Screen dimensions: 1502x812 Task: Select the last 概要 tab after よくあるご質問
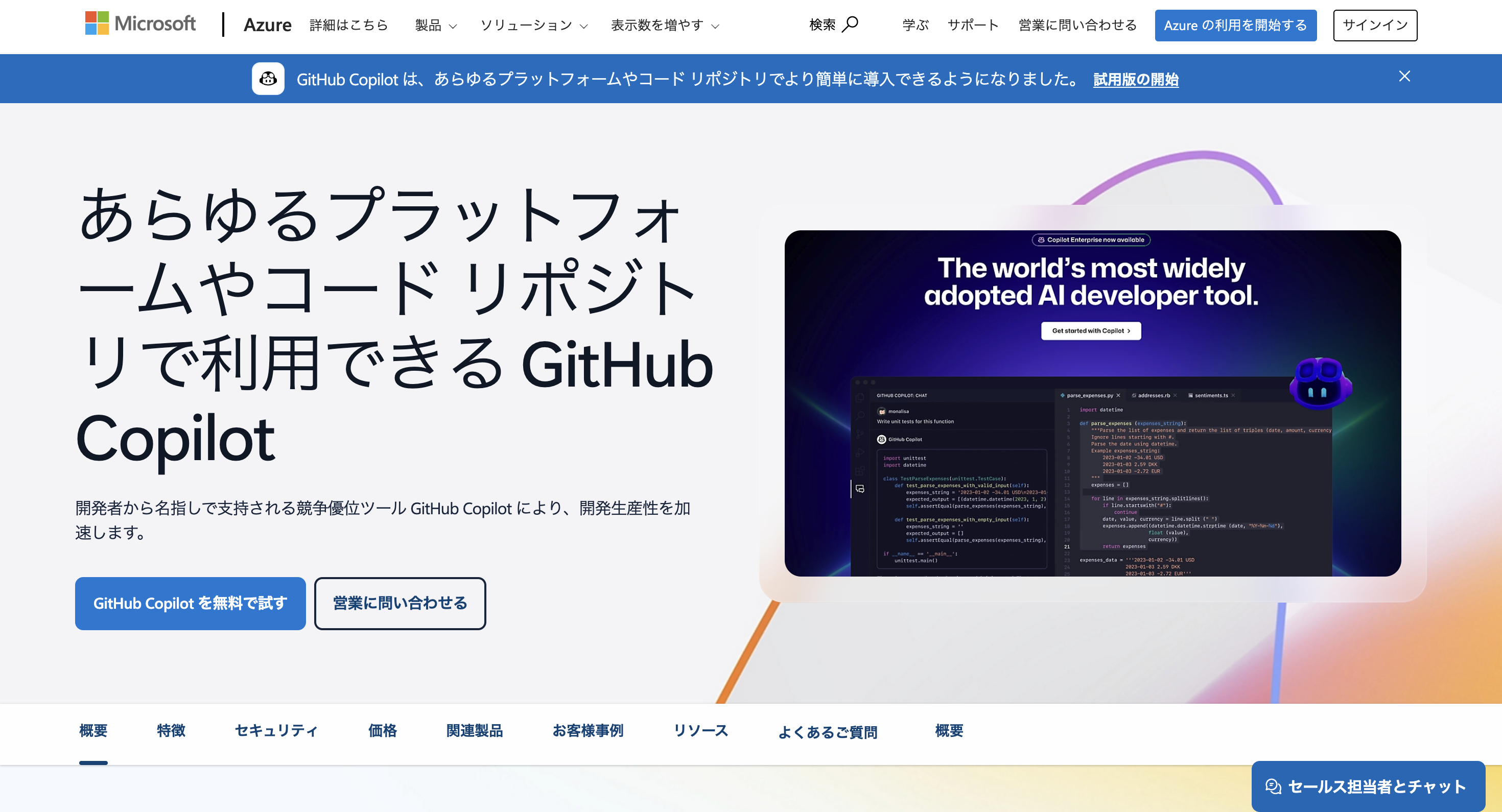pyautogui.click(x=949, y=731)
